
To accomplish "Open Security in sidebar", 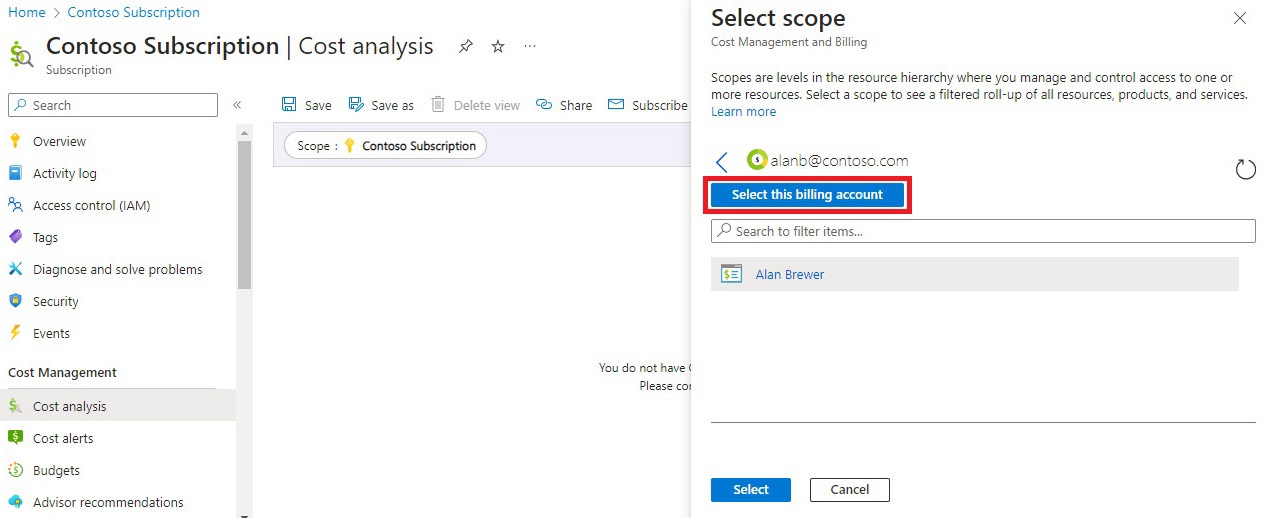I will [x=55, y=301].
